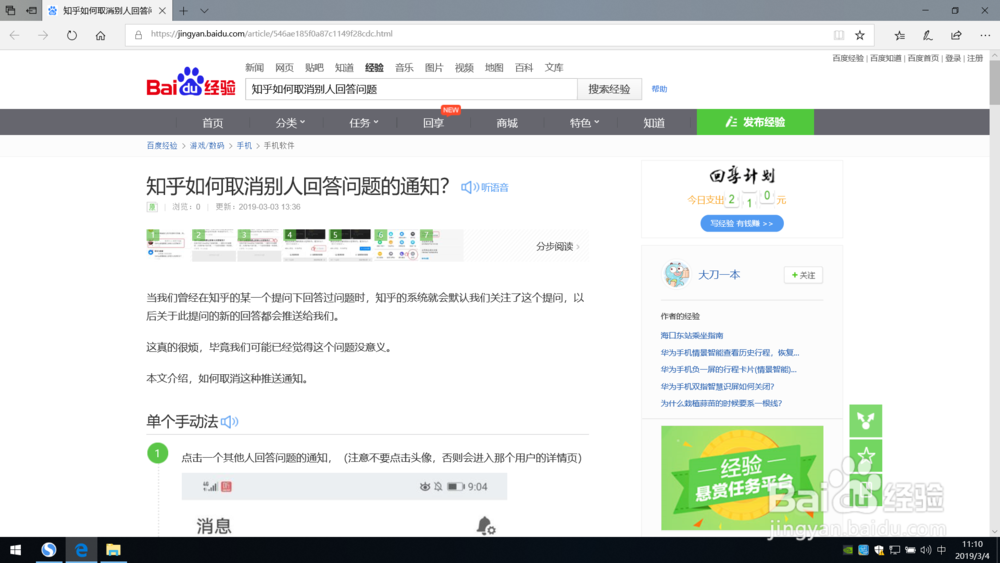Click author avatar of 大刀一本
Screen dimensions: 1000x563
[676, 275]
